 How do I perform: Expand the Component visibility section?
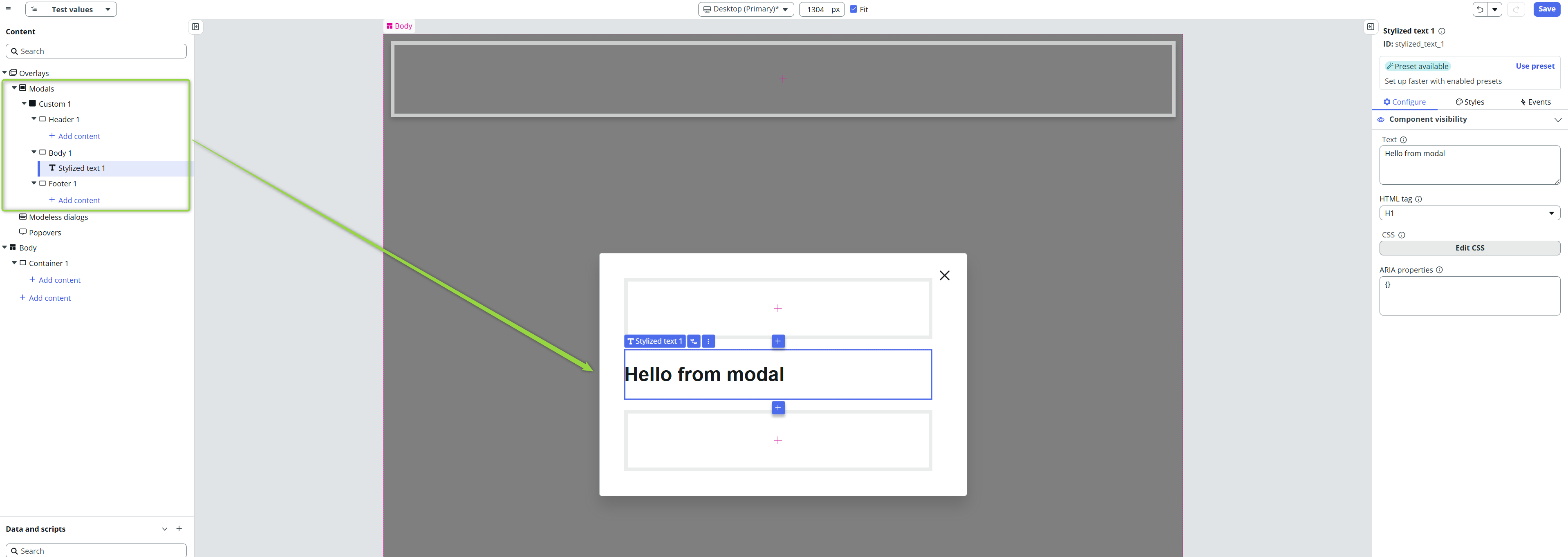(1558, 119)
